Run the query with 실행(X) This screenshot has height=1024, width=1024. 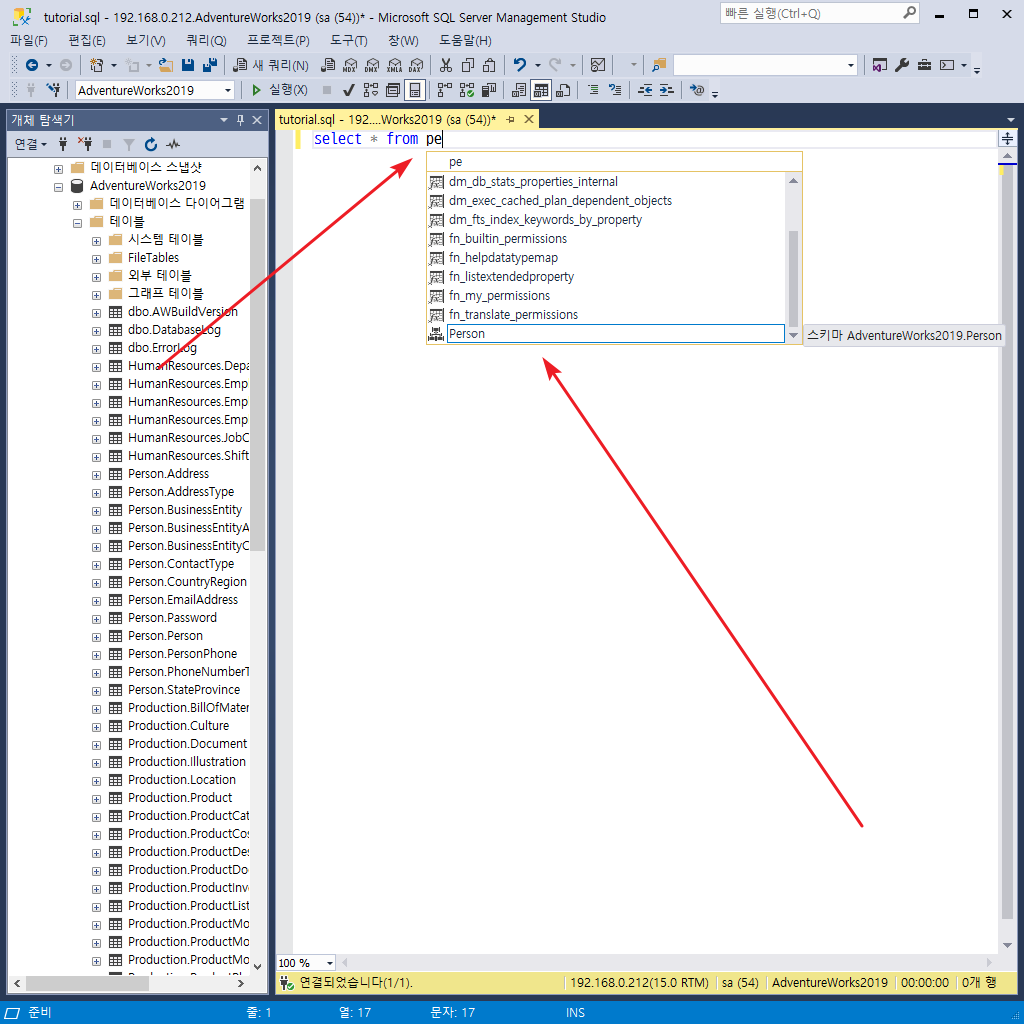(279, 90)
